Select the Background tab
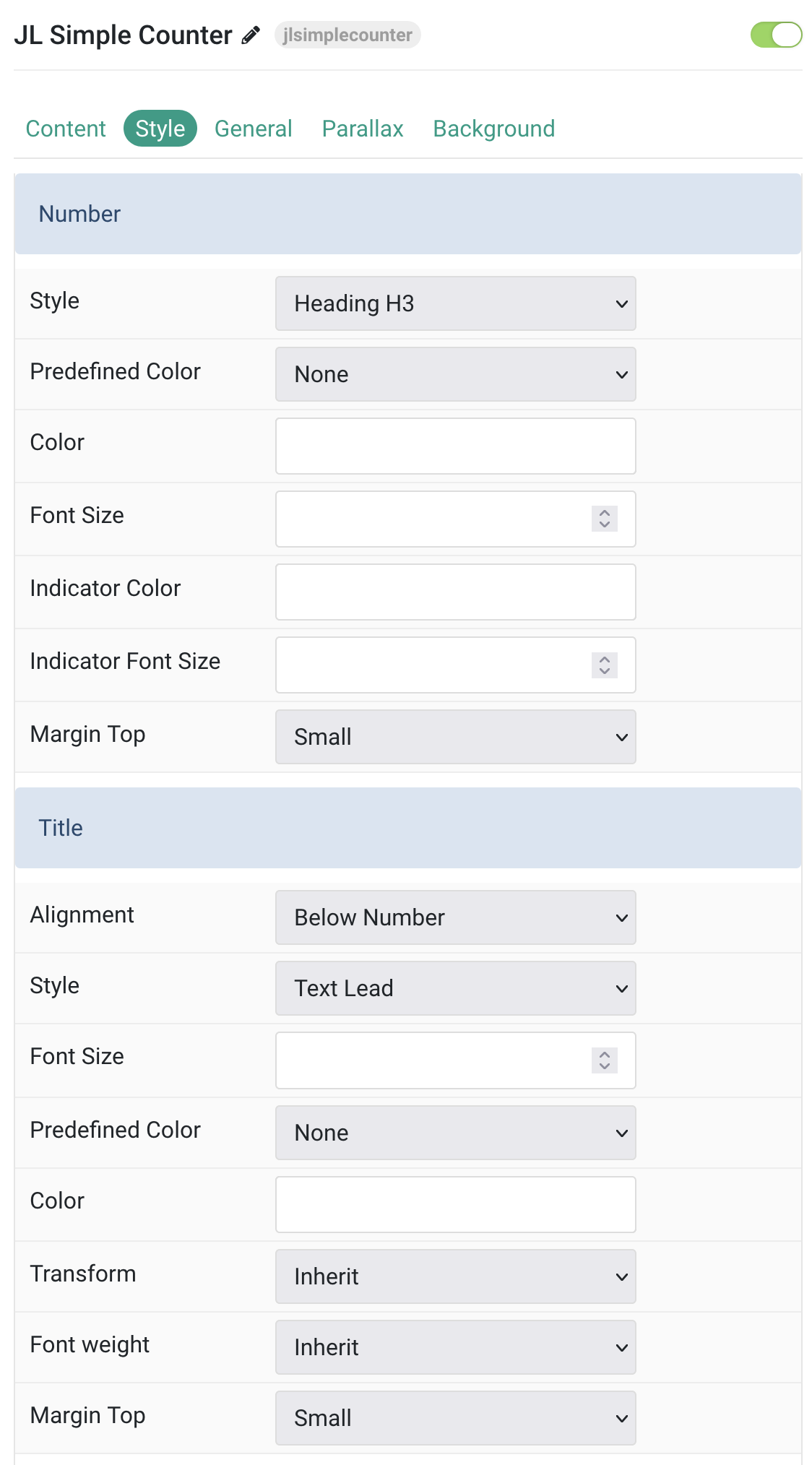This screenshot has width=812, height=1465. click(x=494, y=129)
